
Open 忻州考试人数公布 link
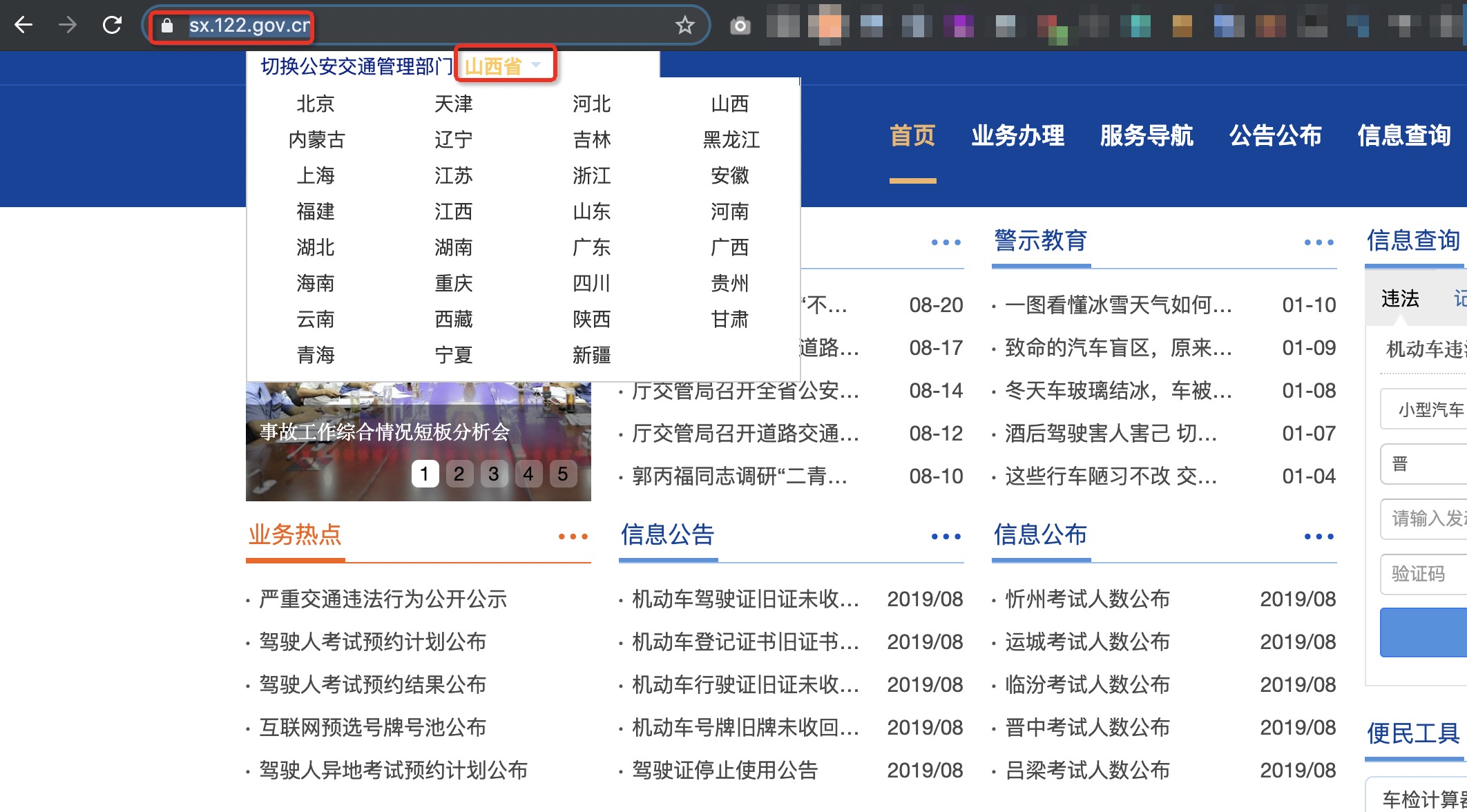(1087, 599)
